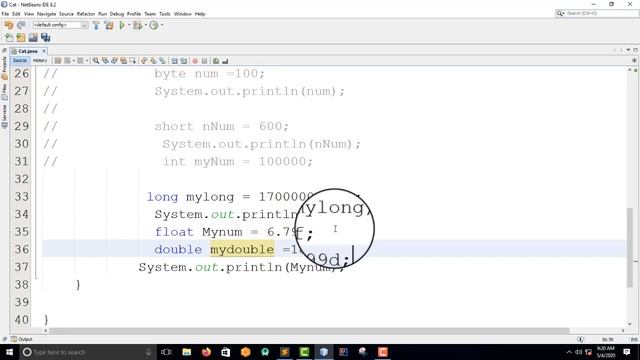Open the Projects side panel

[x=4, y=68]
